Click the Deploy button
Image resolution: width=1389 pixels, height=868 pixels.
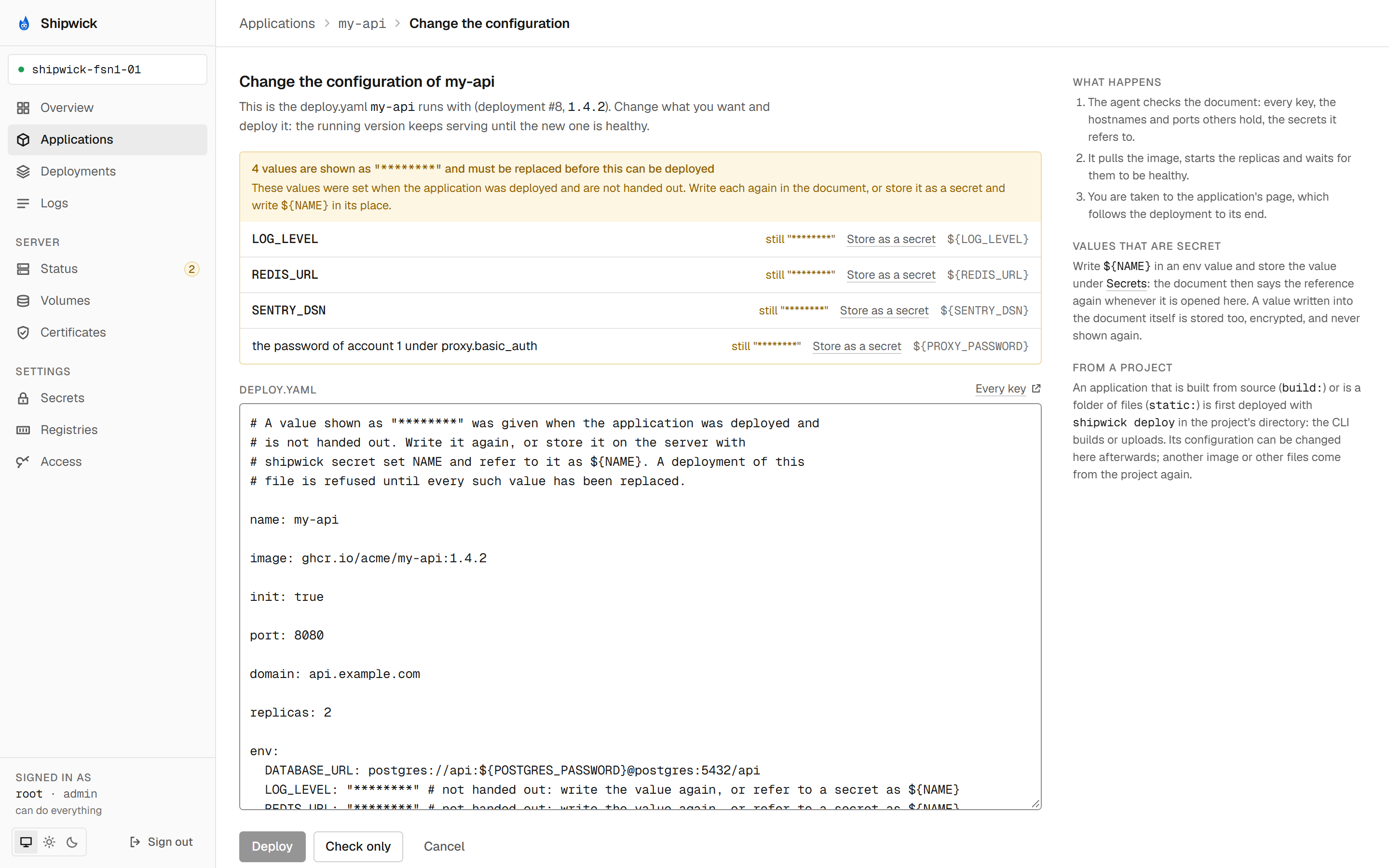(x=272, y=846)
